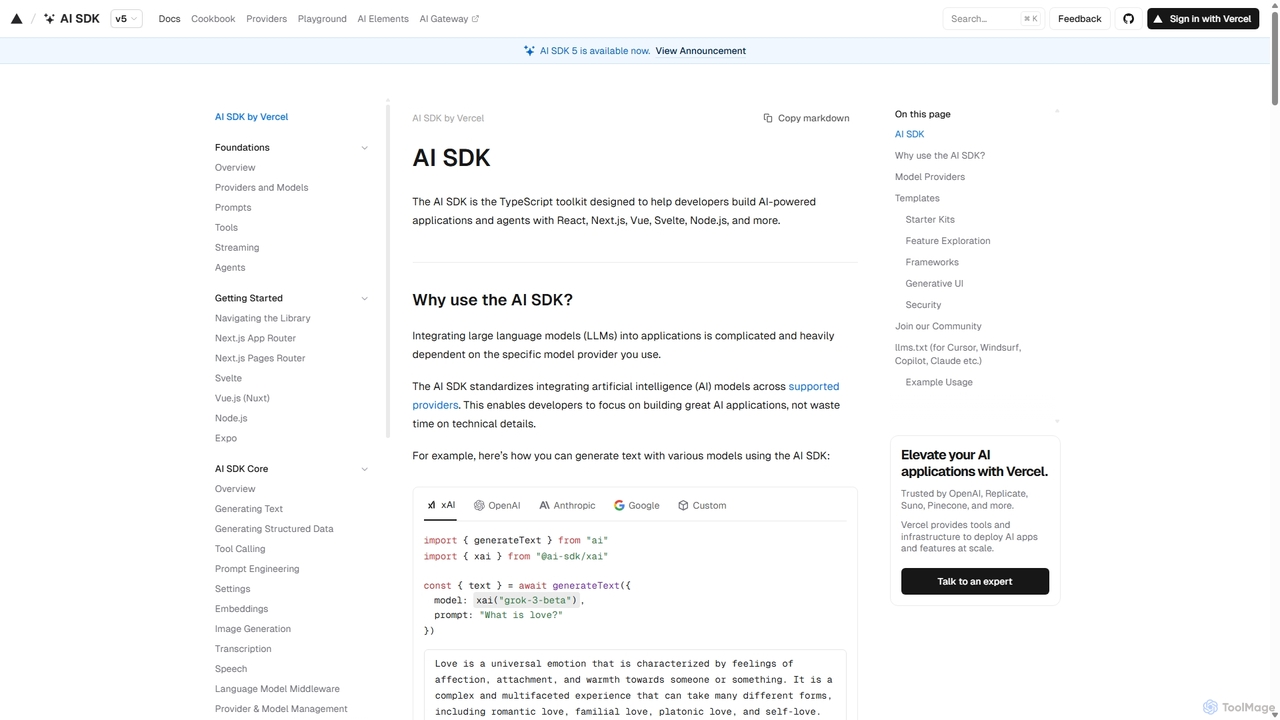Open Generating Structured Data sidebar item
Screen dimensions: 1280x720
274,529
